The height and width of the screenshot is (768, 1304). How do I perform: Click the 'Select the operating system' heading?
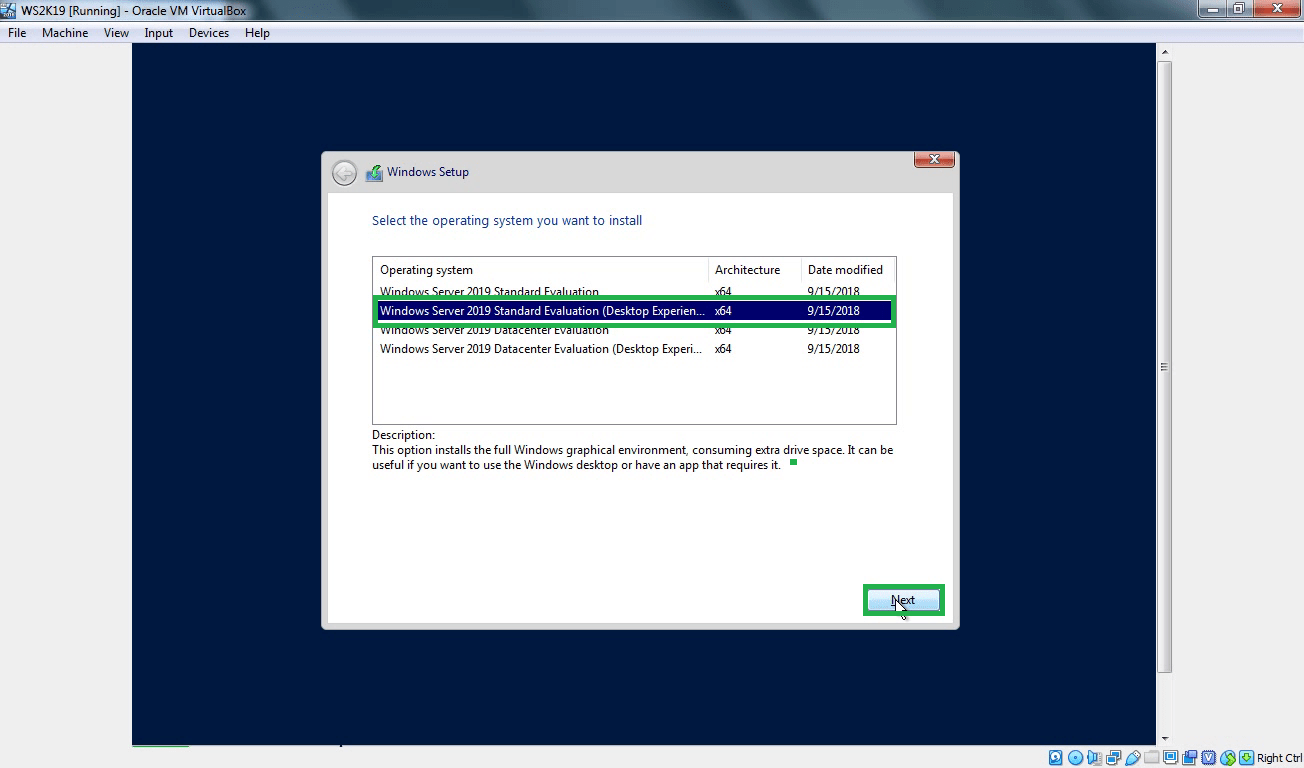pyautogui.click(x=507, y=221)
